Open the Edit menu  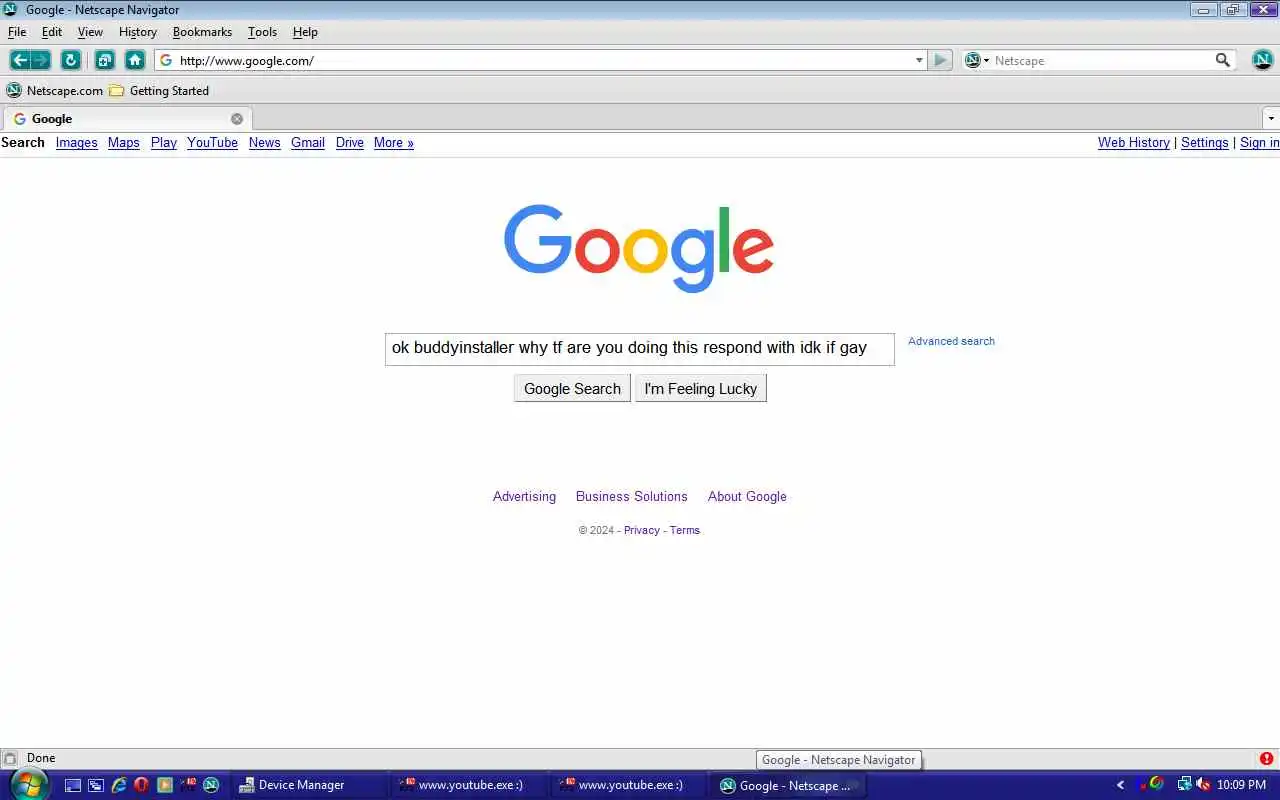(x=52, y=32)
